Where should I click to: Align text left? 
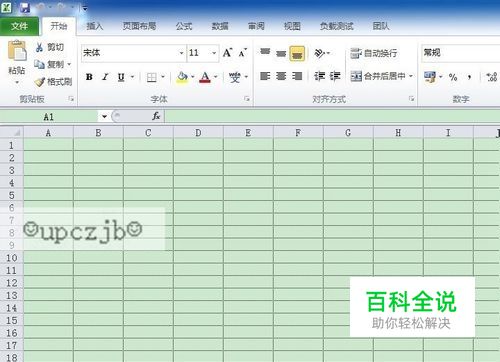(265, 76)
